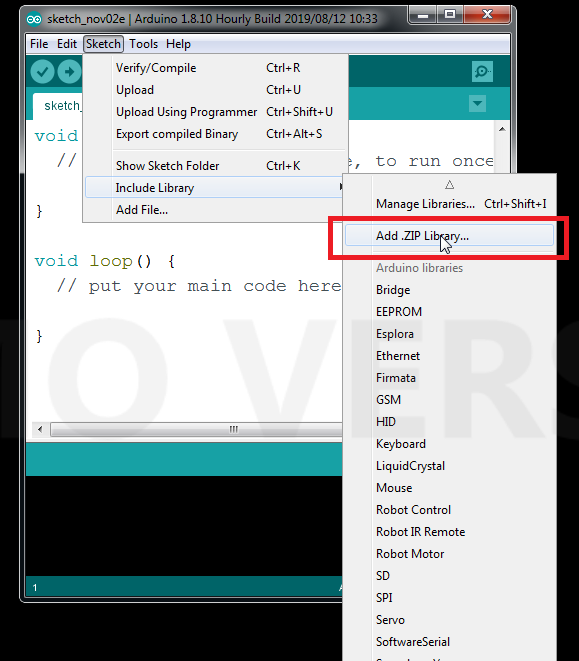579x661 pixels.
Task: Open the Serial Monitor magnifier icon
Action: tap(482, 71)
